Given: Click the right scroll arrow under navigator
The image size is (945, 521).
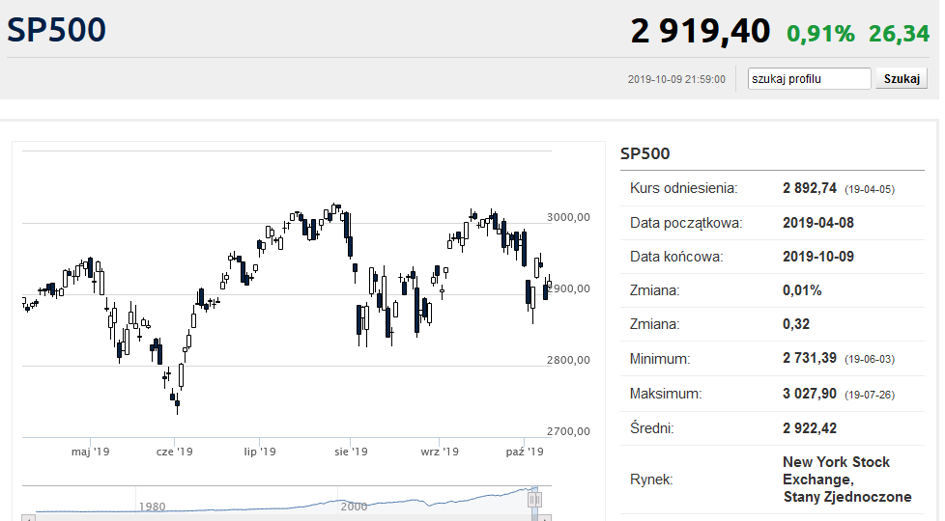Looking at the screenshot, I should click(x=544, y=518).
